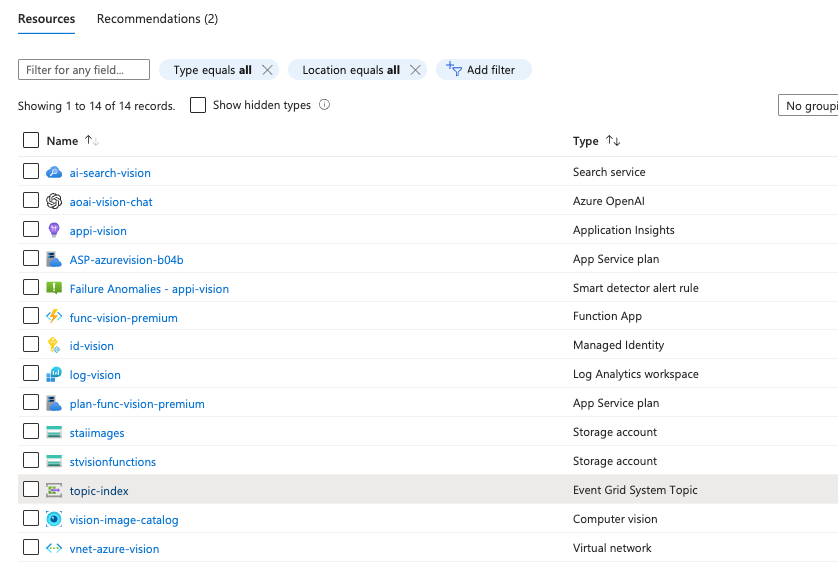The height and width of the screenshot is (578, 838).
Task: Open the No grouping dropdown
Action: [x=808, y=106]
